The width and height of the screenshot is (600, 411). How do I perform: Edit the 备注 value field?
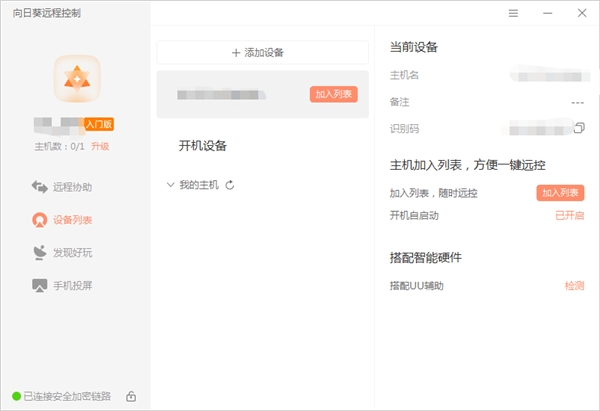click(x=576, y=102)
